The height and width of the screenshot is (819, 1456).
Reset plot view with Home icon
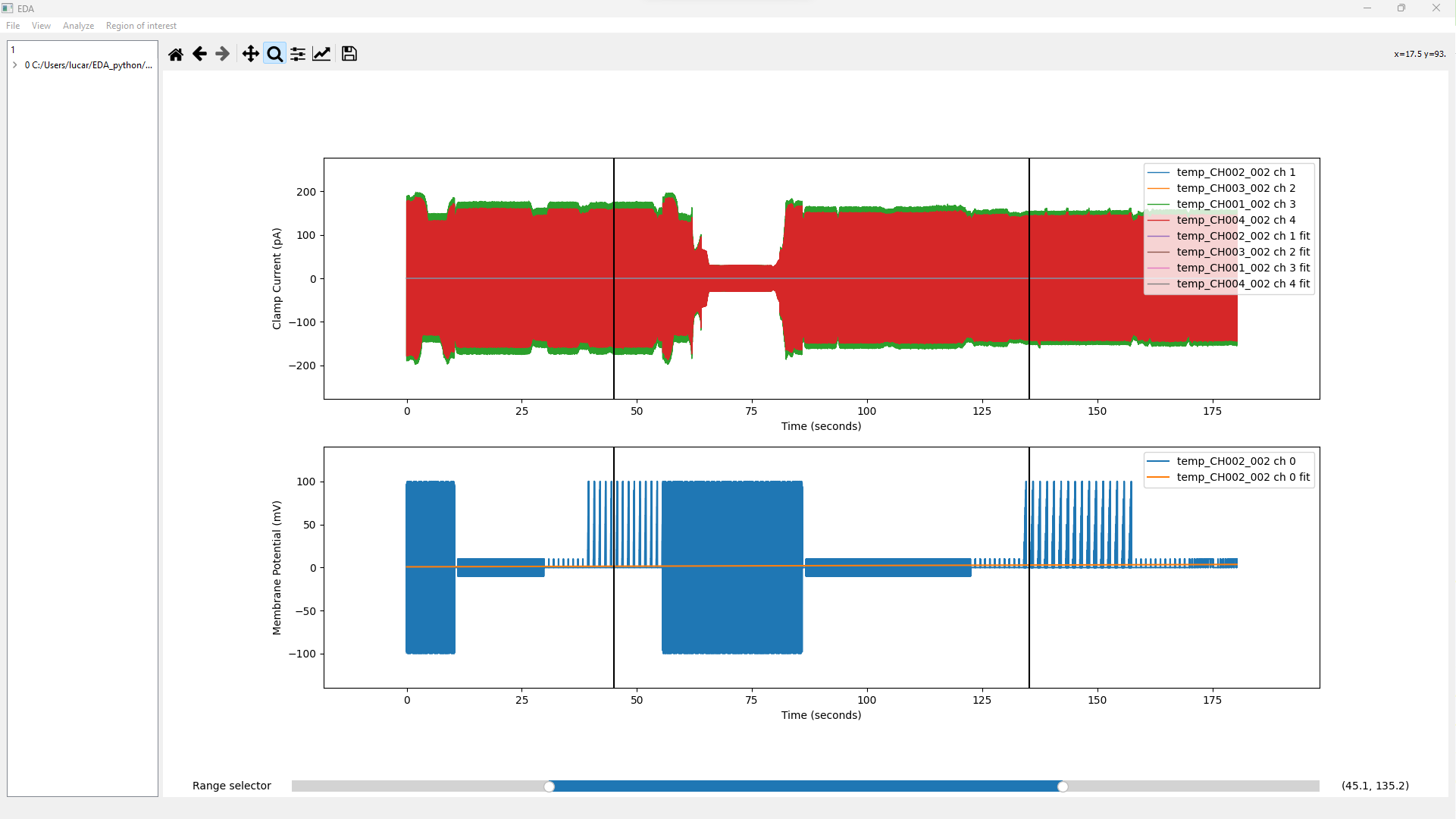point(176,54)
